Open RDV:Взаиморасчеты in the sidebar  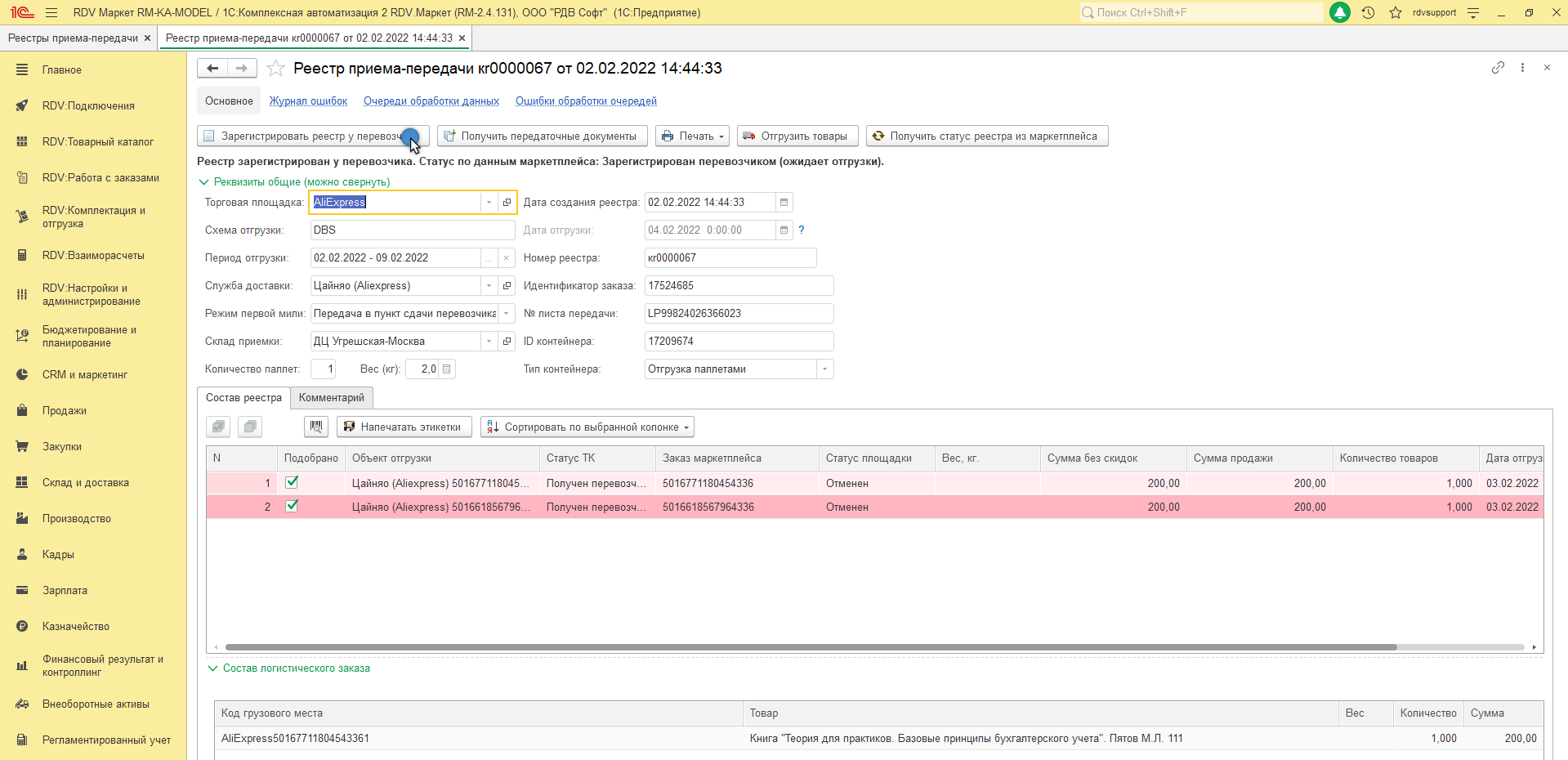[93, 256]
